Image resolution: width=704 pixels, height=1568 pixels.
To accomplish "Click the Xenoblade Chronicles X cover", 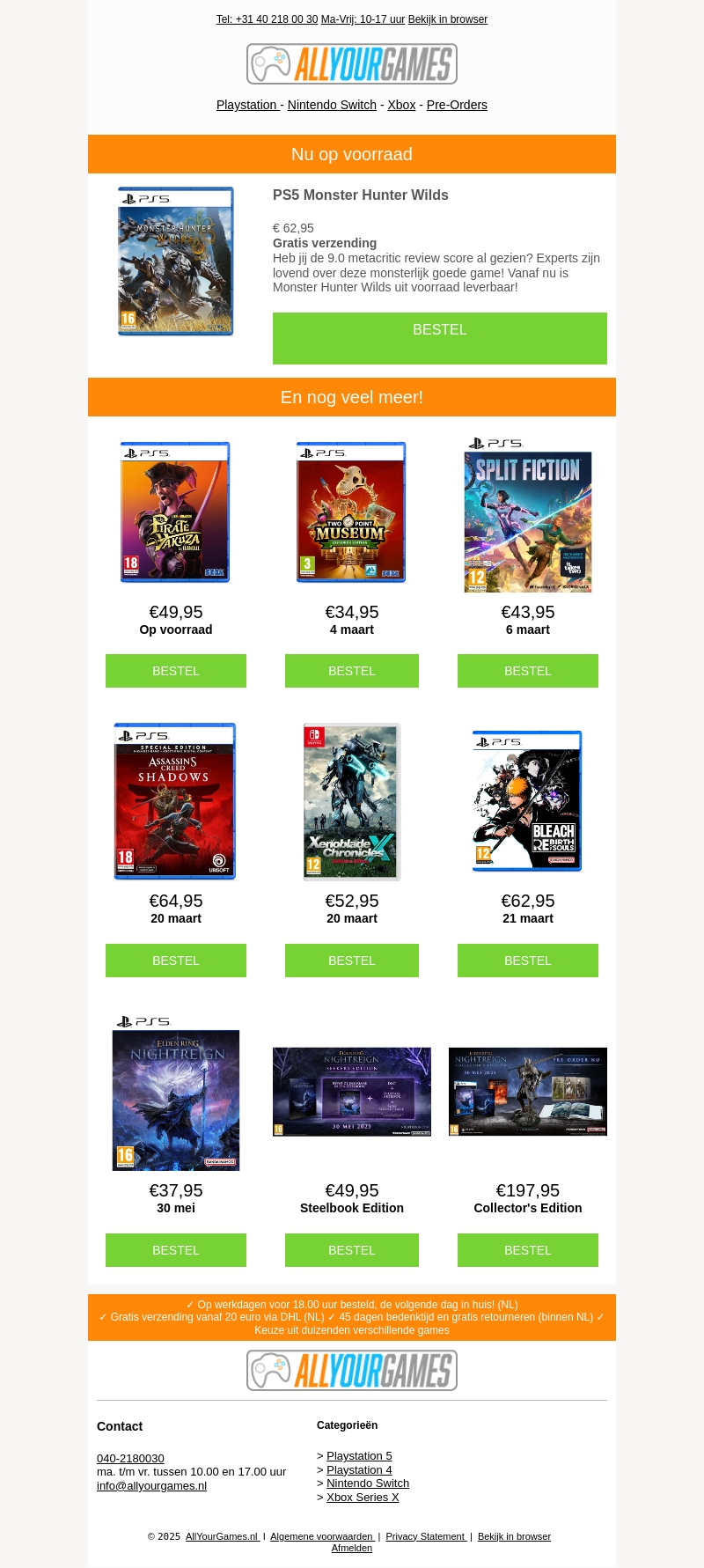I will pos(352,801).
